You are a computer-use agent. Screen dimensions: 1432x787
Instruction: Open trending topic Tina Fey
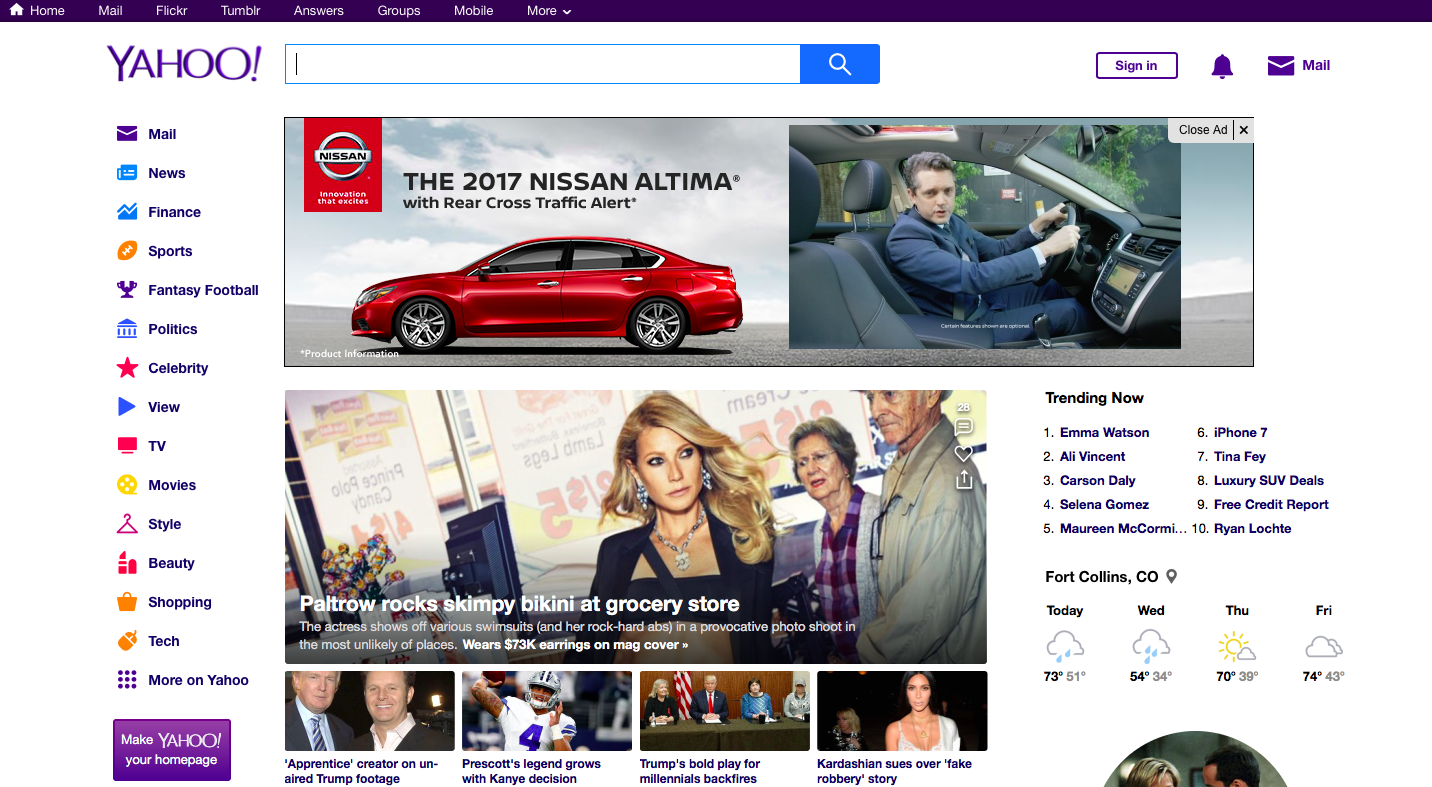(1240, 457)
